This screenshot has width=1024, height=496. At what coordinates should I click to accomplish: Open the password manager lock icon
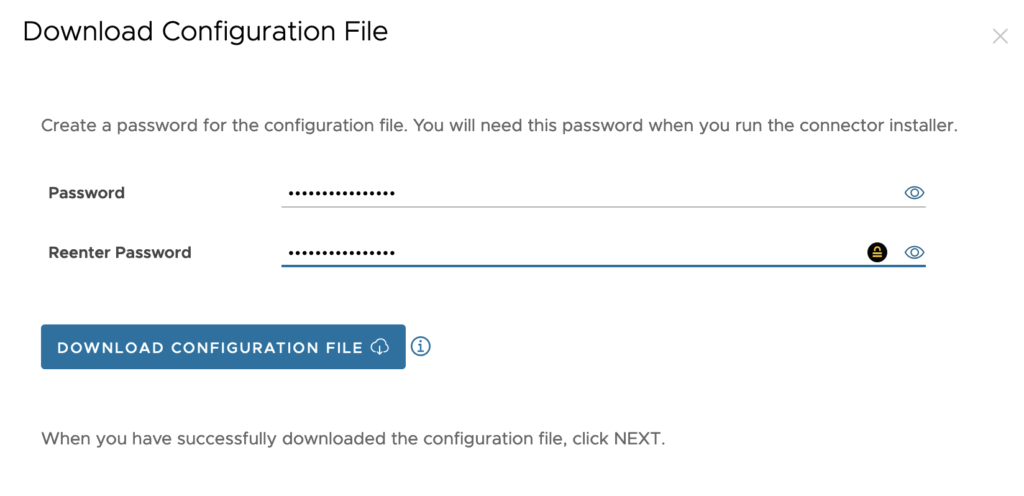[x=877, y=253]
